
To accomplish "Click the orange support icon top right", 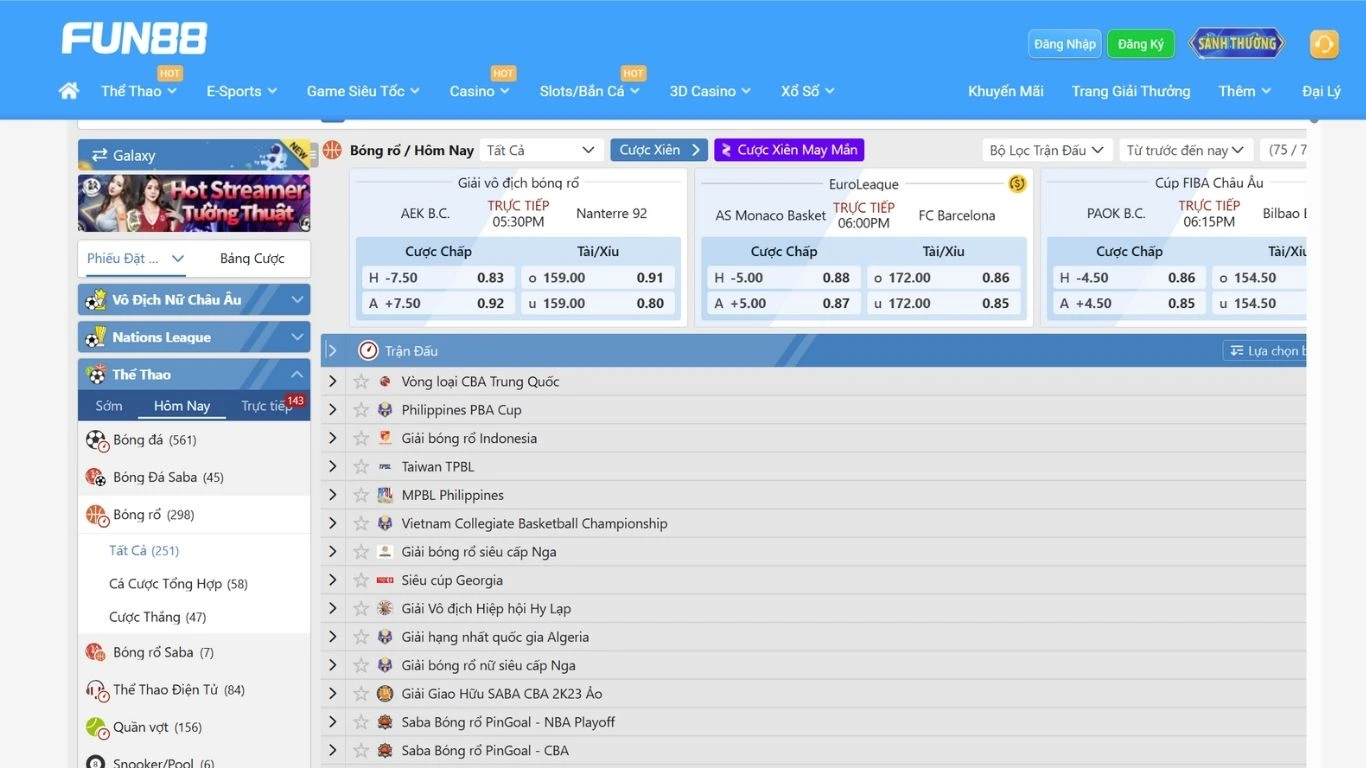I will [x=1323, y=44].
